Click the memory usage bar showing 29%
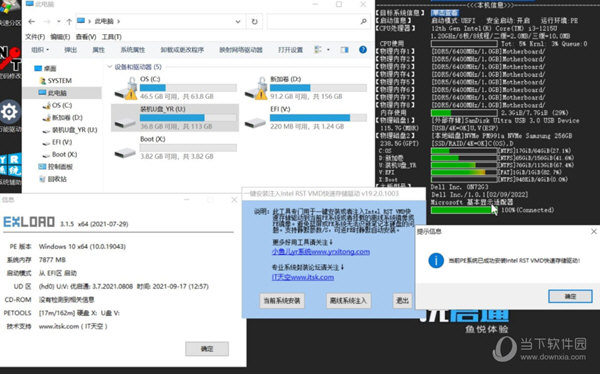The image size is (600, 374). coord(464,113)
